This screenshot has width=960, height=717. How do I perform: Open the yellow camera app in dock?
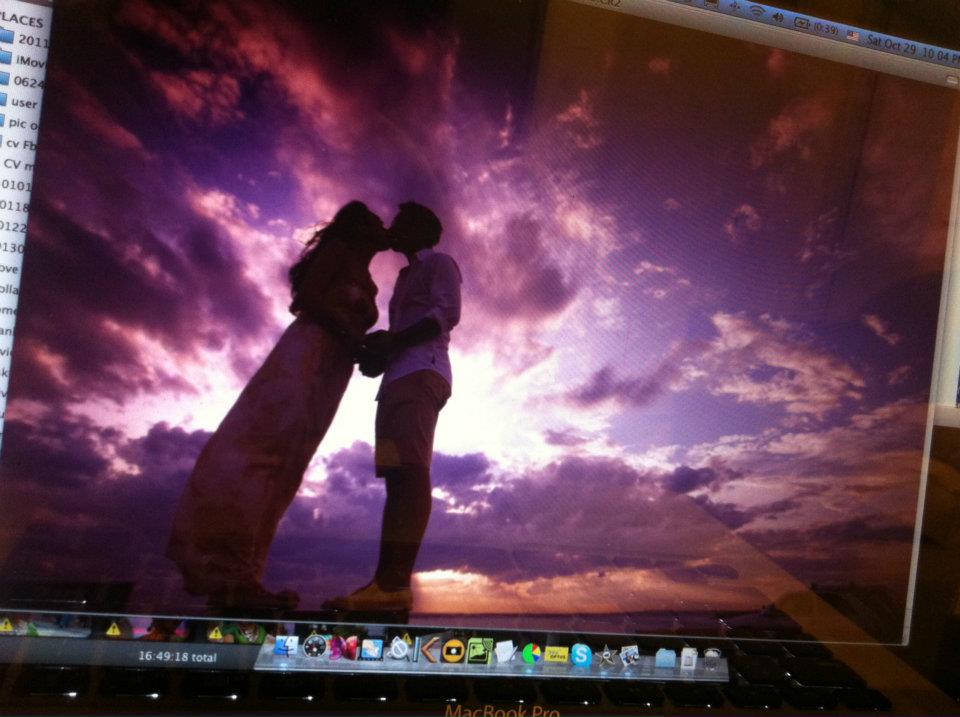point(453,650)
